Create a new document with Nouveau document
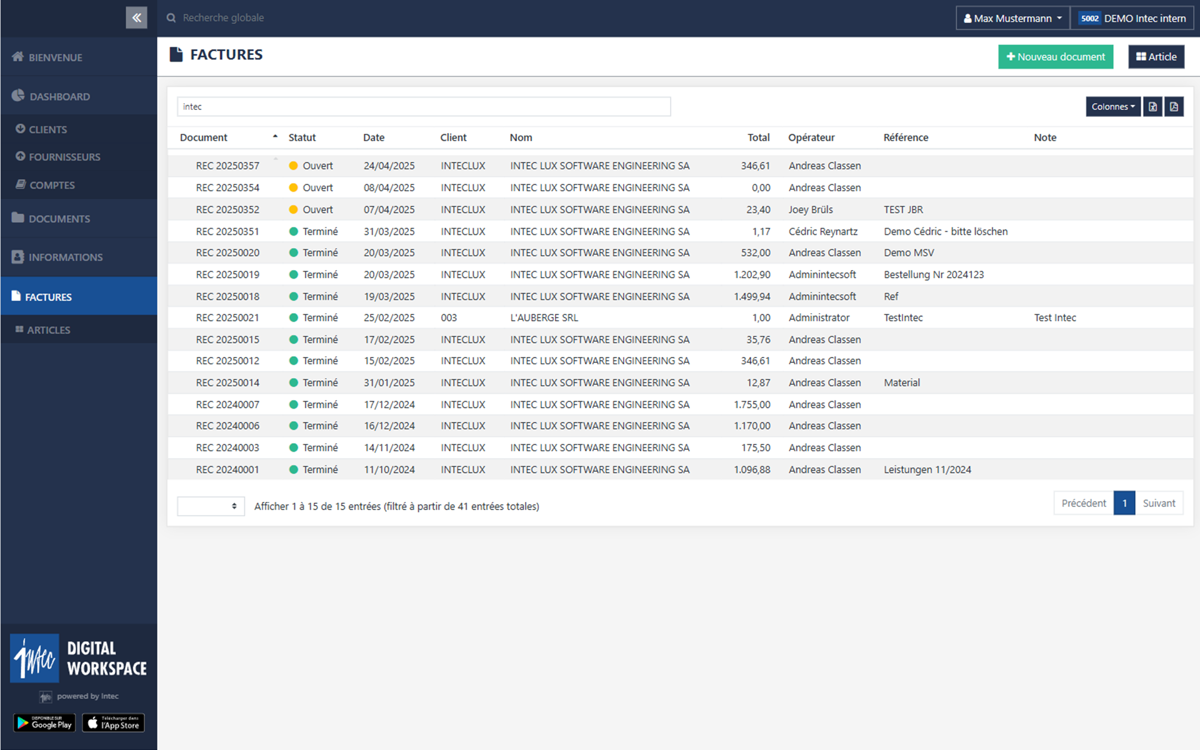Image resolution: width=1200 pixels, height=750 pixels. tap(1055, 57)
